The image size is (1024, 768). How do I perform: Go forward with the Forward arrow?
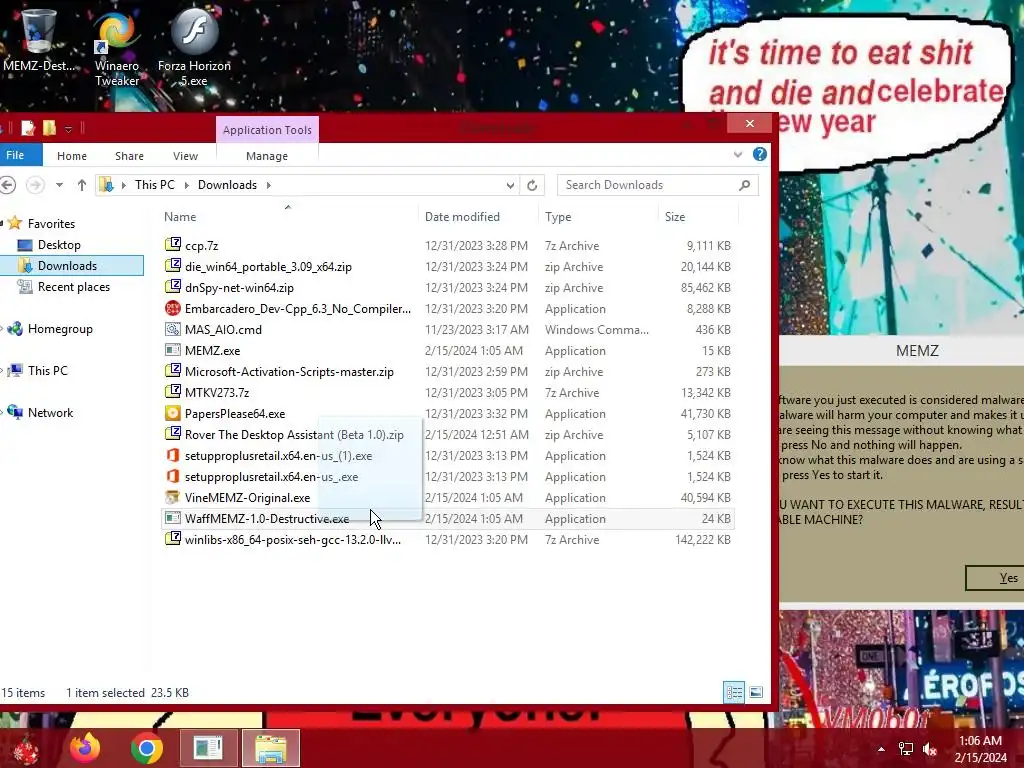(35, 185)
